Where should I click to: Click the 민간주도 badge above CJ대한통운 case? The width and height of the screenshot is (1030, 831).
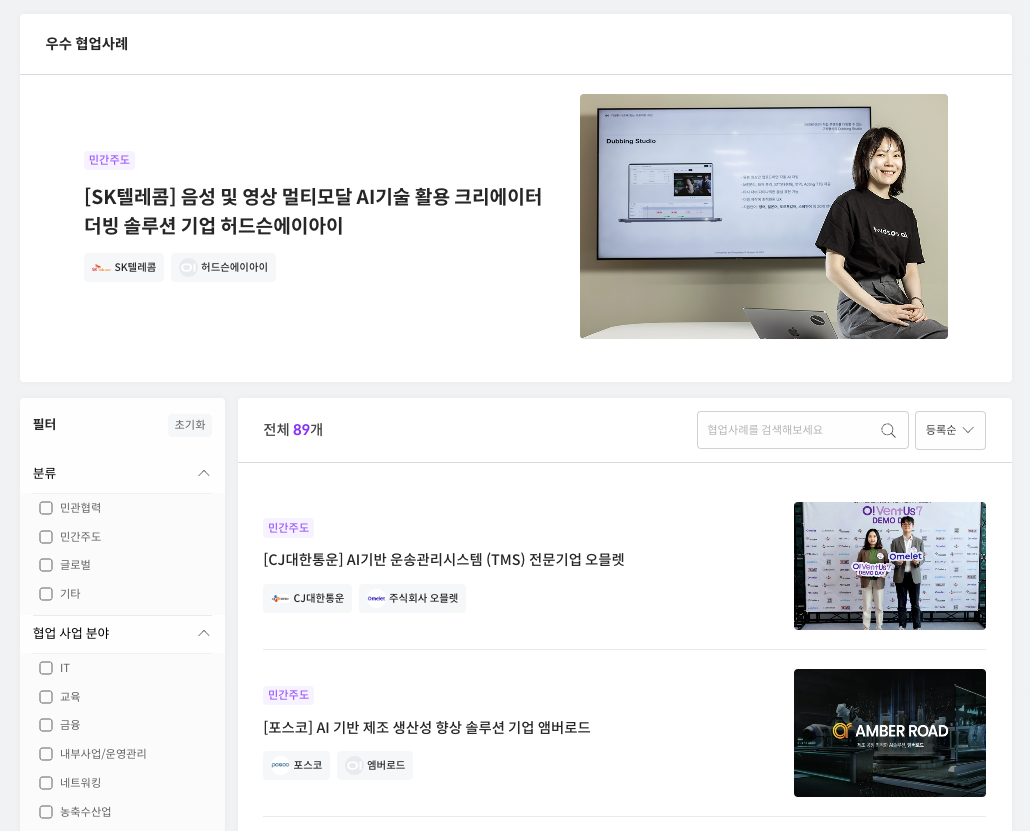click(x=288, y=528)
